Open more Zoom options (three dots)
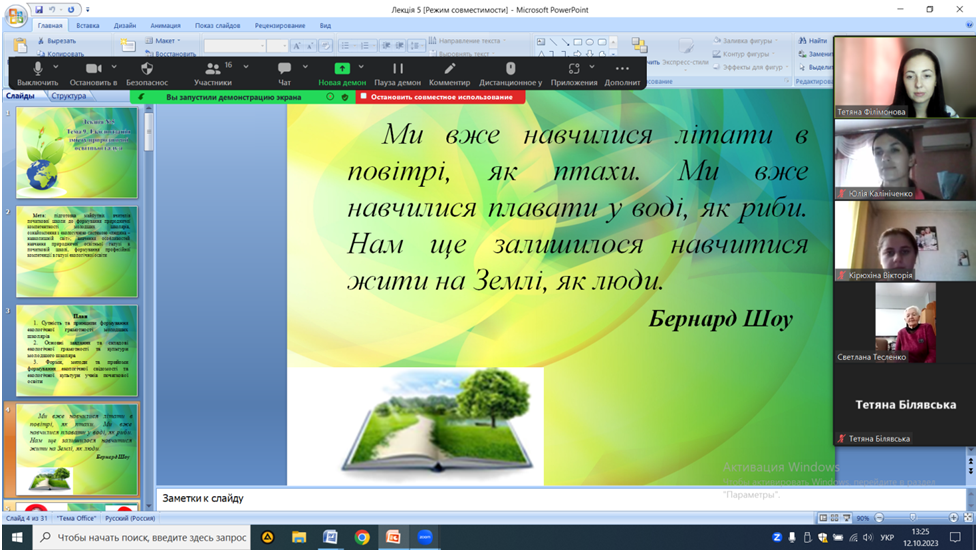 click(622, 68)
